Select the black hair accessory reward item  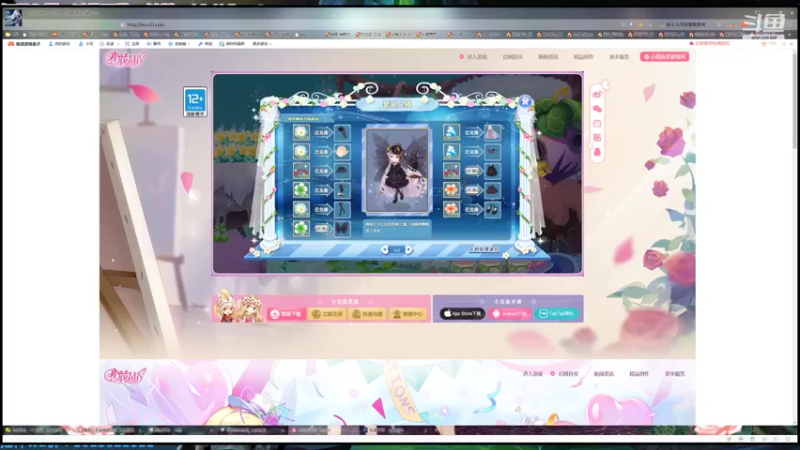pyautogui.click(x=342, y=133)
